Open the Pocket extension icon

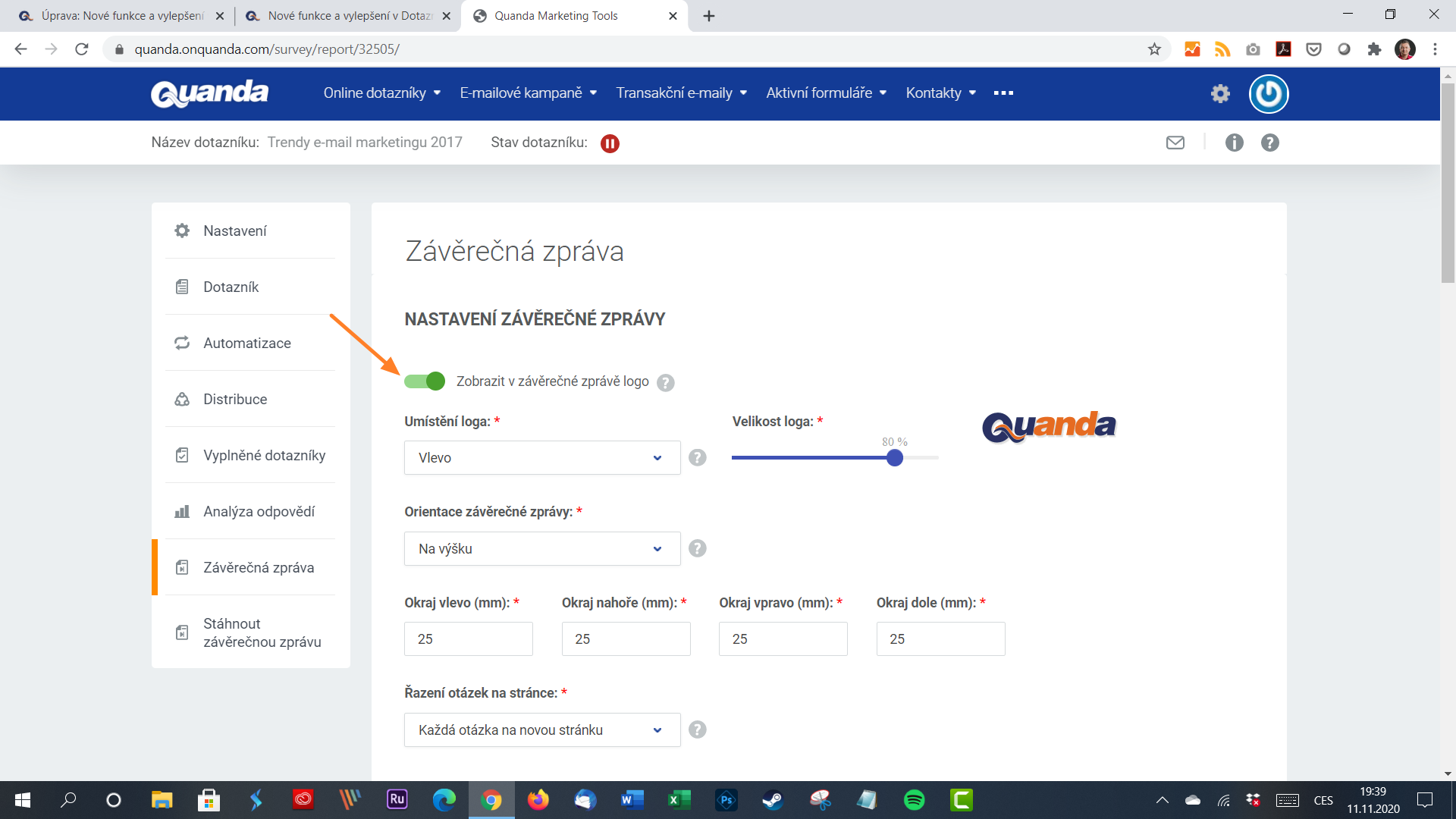pyautogui.click(x=1313, y=49)
